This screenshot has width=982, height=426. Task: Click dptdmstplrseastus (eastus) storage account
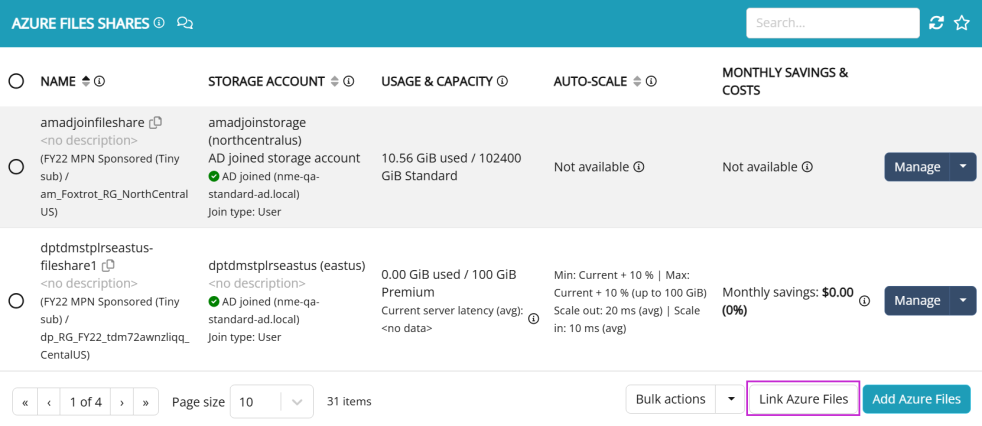(287, 266)
